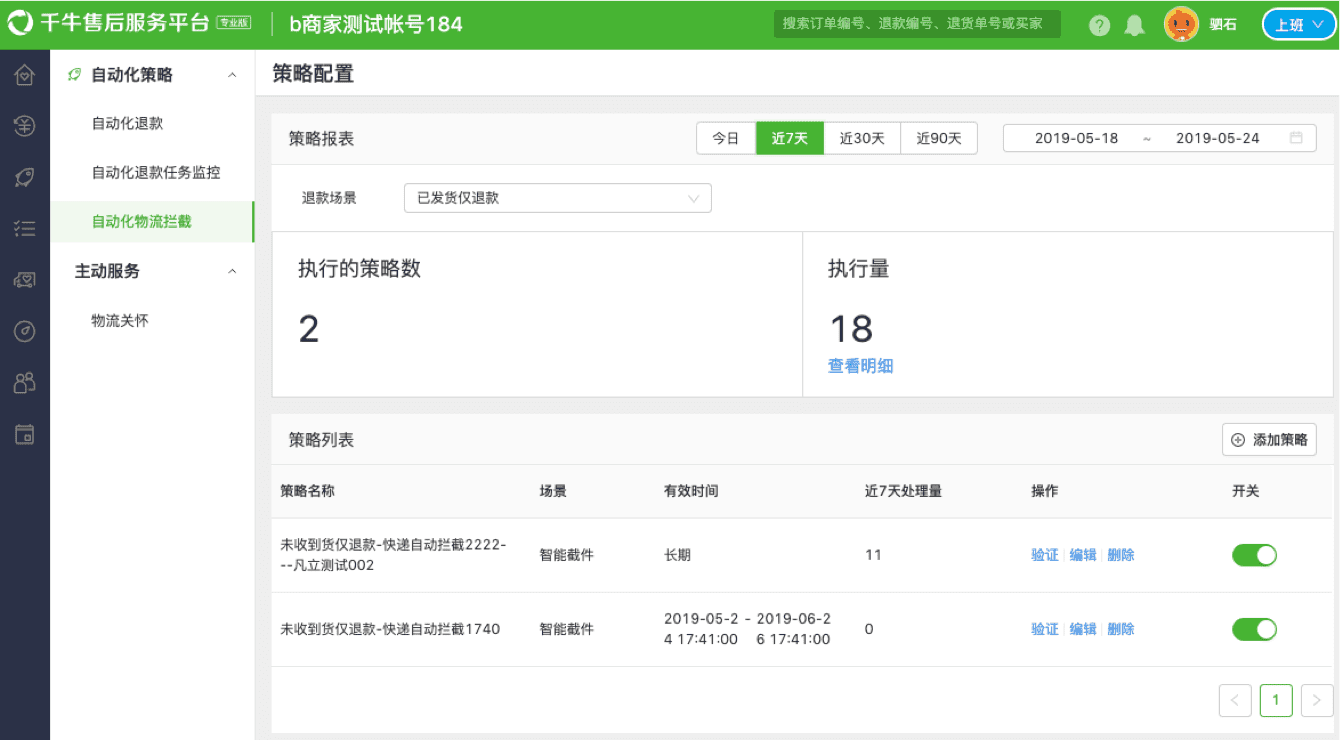This screenshot has width=1340, height=740.
Task: Open 物流关怀 in the side menu
Action: point(120,321)
